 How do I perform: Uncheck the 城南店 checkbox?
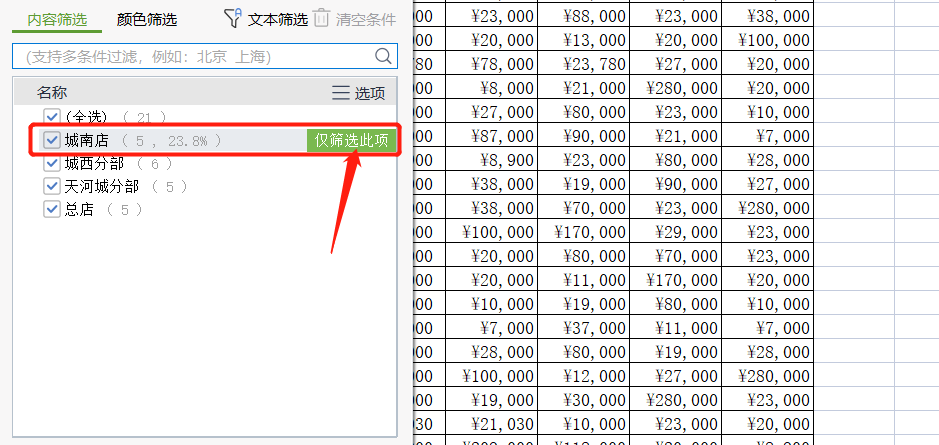52,141
